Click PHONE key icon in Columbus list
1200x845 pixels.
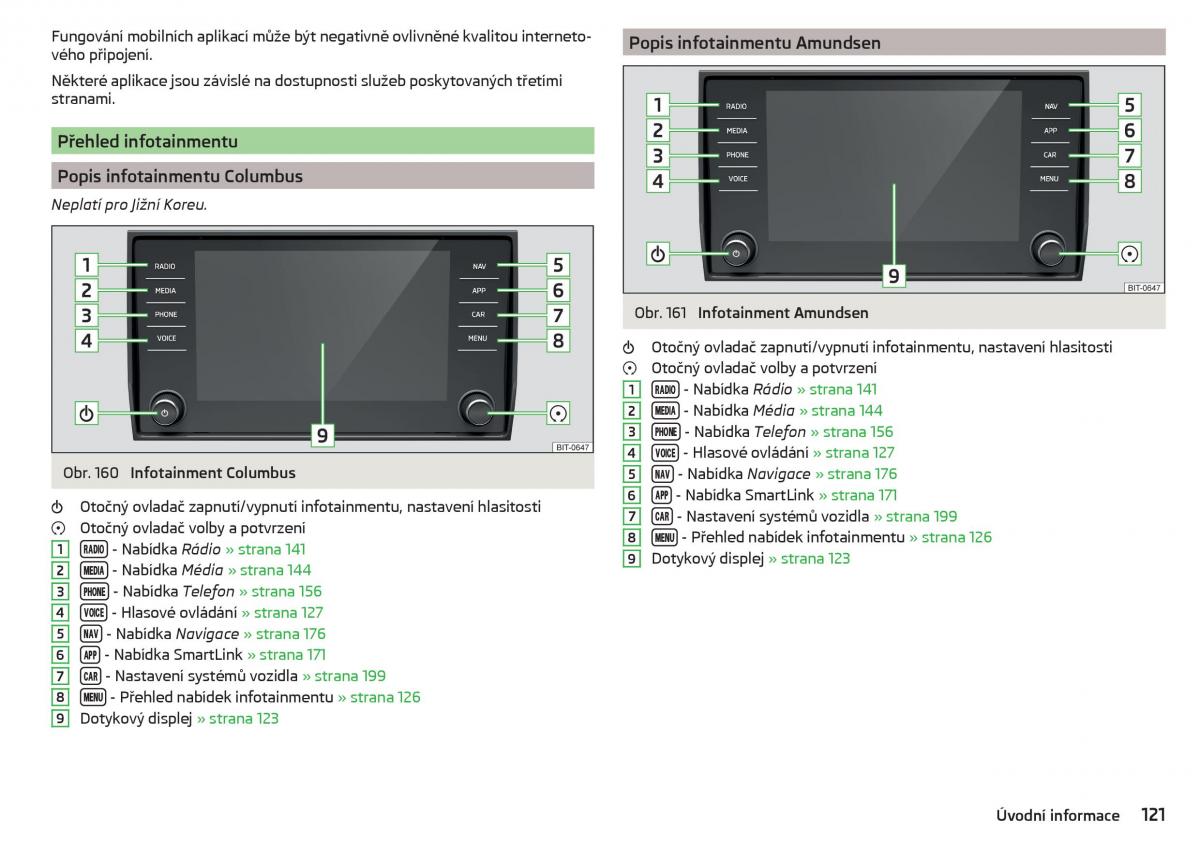pyautogui.click(x=94, y=591)
